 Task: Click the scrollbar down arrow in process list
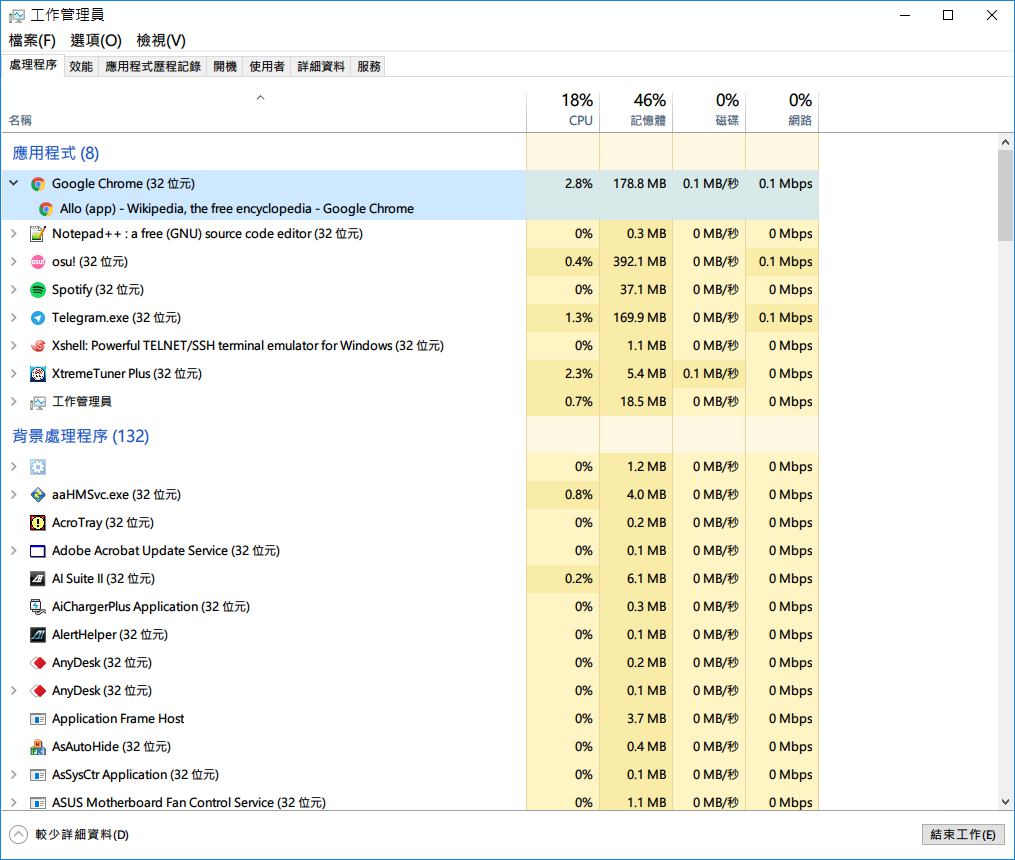coord(1006,801)
